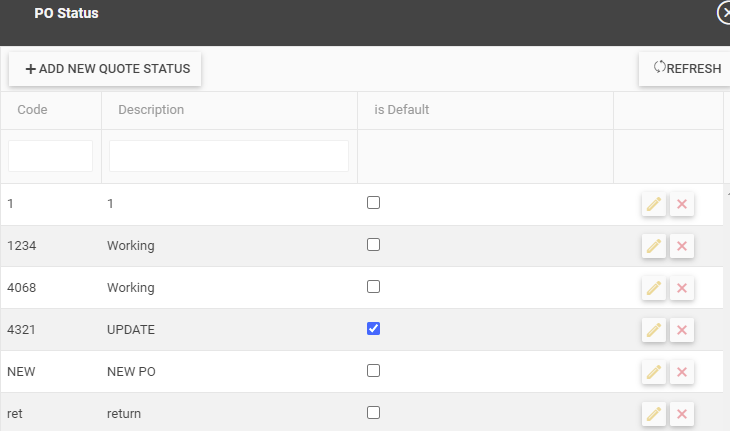Edit the NEW PO status row
Screen dimensions: 730x431
click(x=654, y=372)
